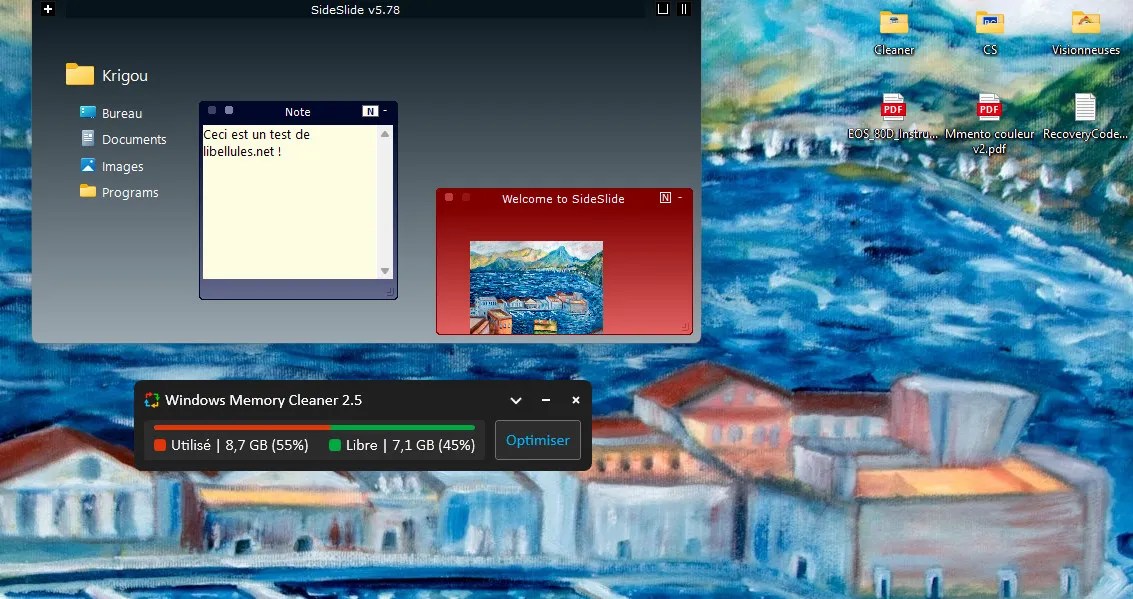
Task: Click the square icon in SideSlide header
Action: tap(663, 9)
